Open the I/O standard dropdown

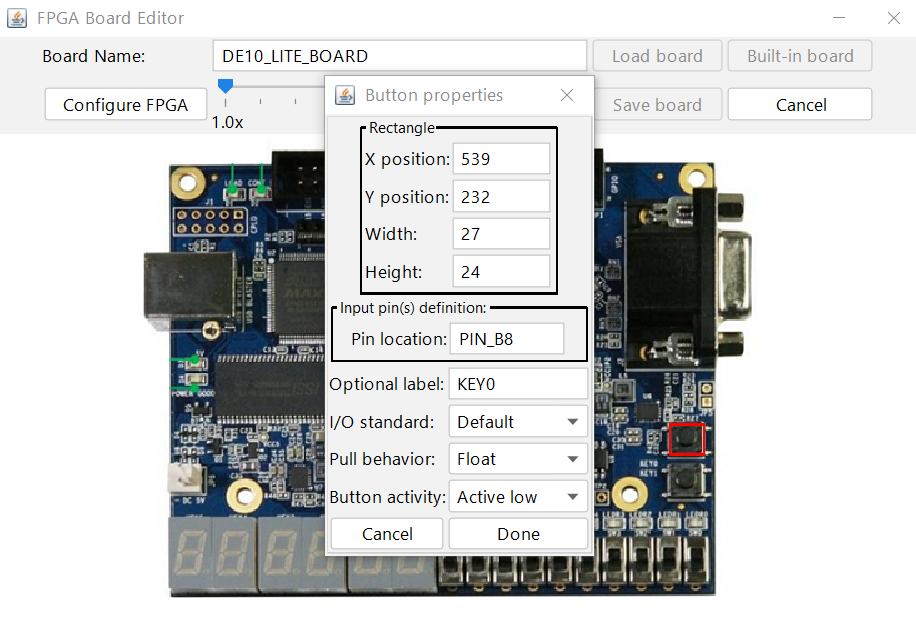point(518,422)
